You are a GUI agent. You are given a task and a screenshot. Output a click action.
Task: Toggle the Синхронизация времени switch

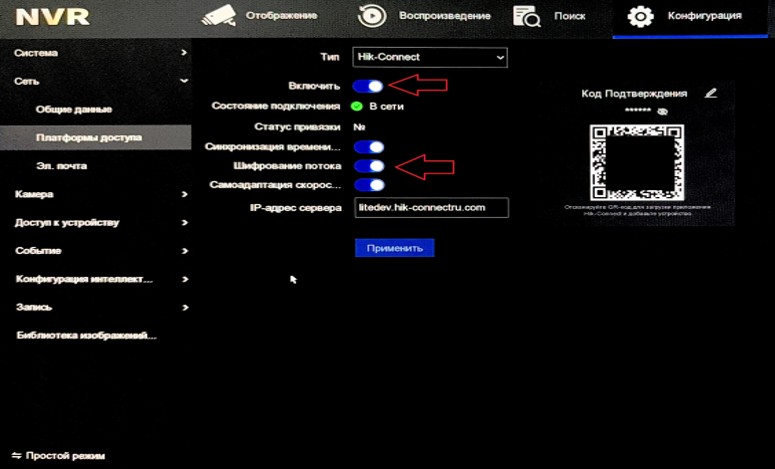coord(369,147)
